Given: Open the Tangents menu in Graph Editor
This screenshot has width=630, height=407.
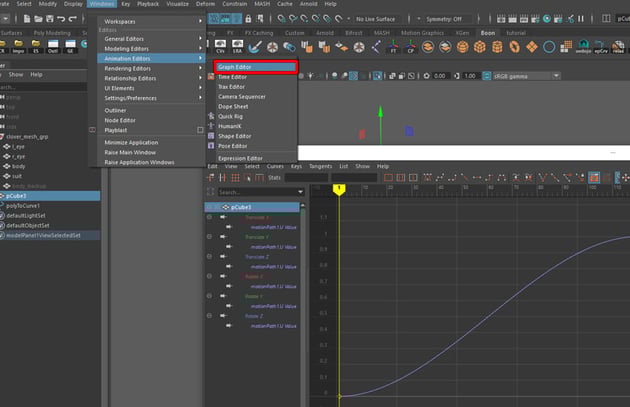Looking at the screenshot, I should (x=320, y=166).
